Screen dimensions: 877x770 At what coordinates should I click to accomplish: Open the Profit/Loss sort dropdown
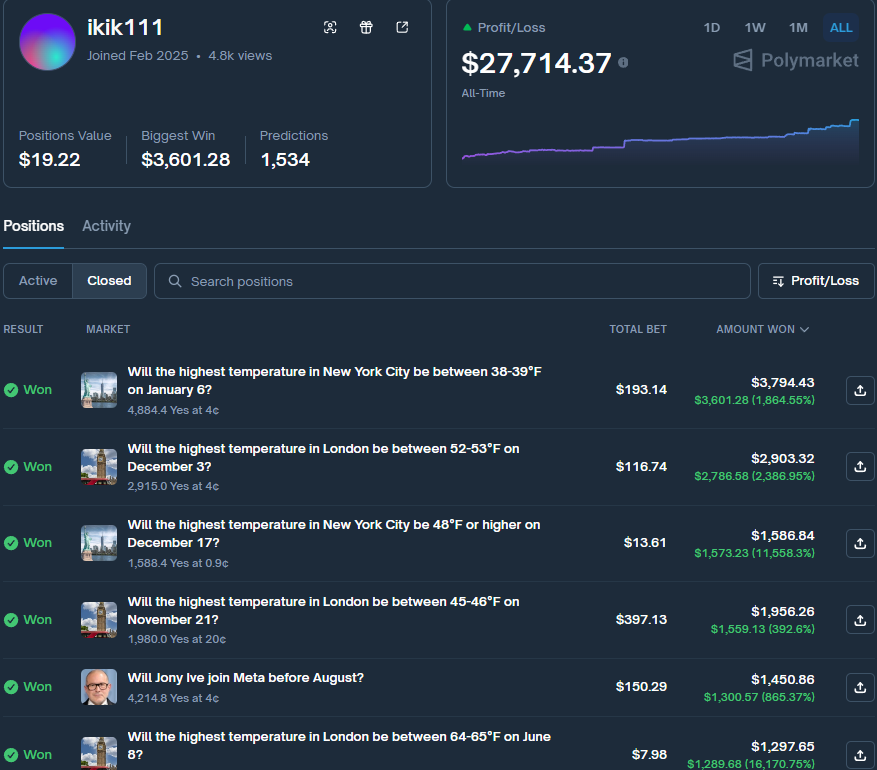[x=815, y=281]
